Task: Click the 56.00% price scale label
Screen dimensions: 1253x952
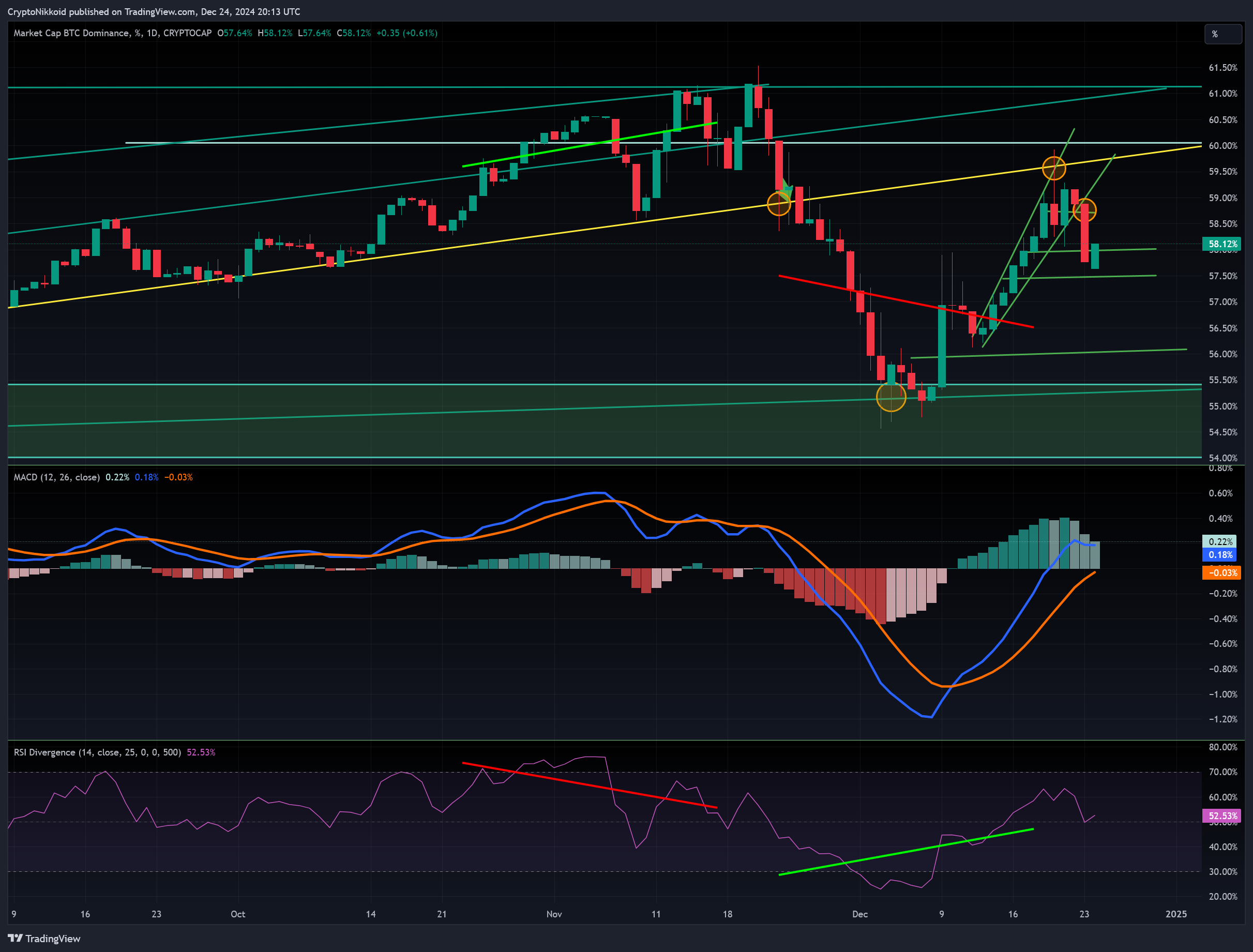Action: click(x=1223, y=354)
